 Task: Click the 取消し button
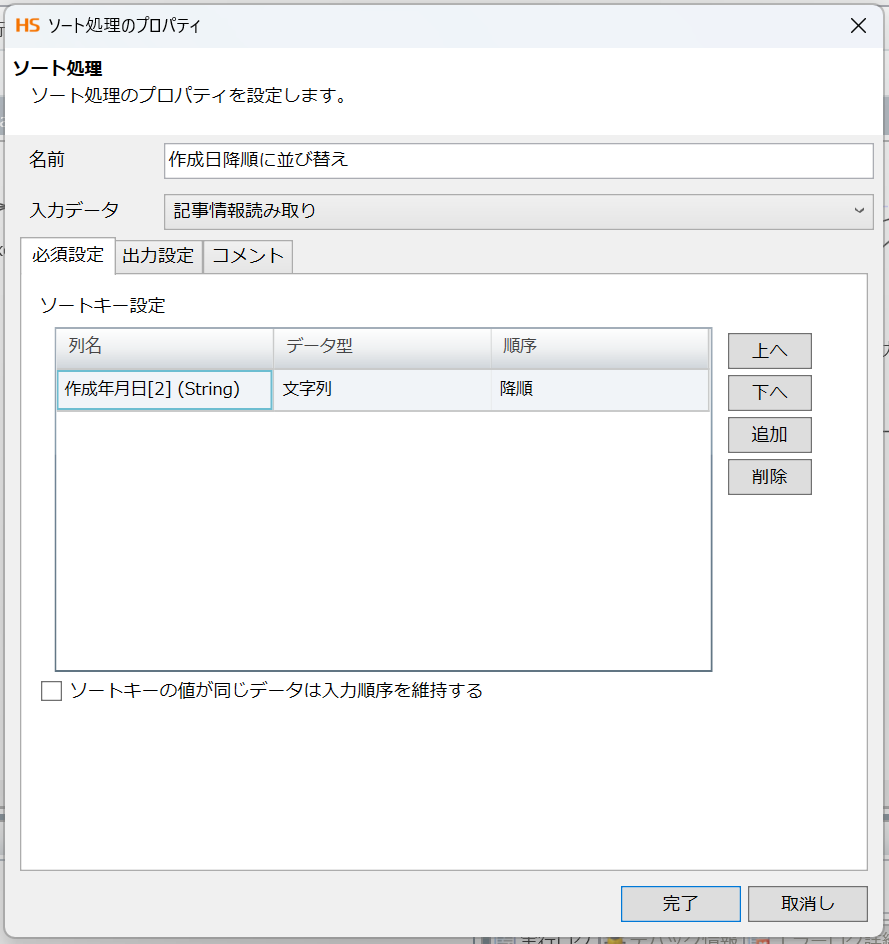[807, 903]
